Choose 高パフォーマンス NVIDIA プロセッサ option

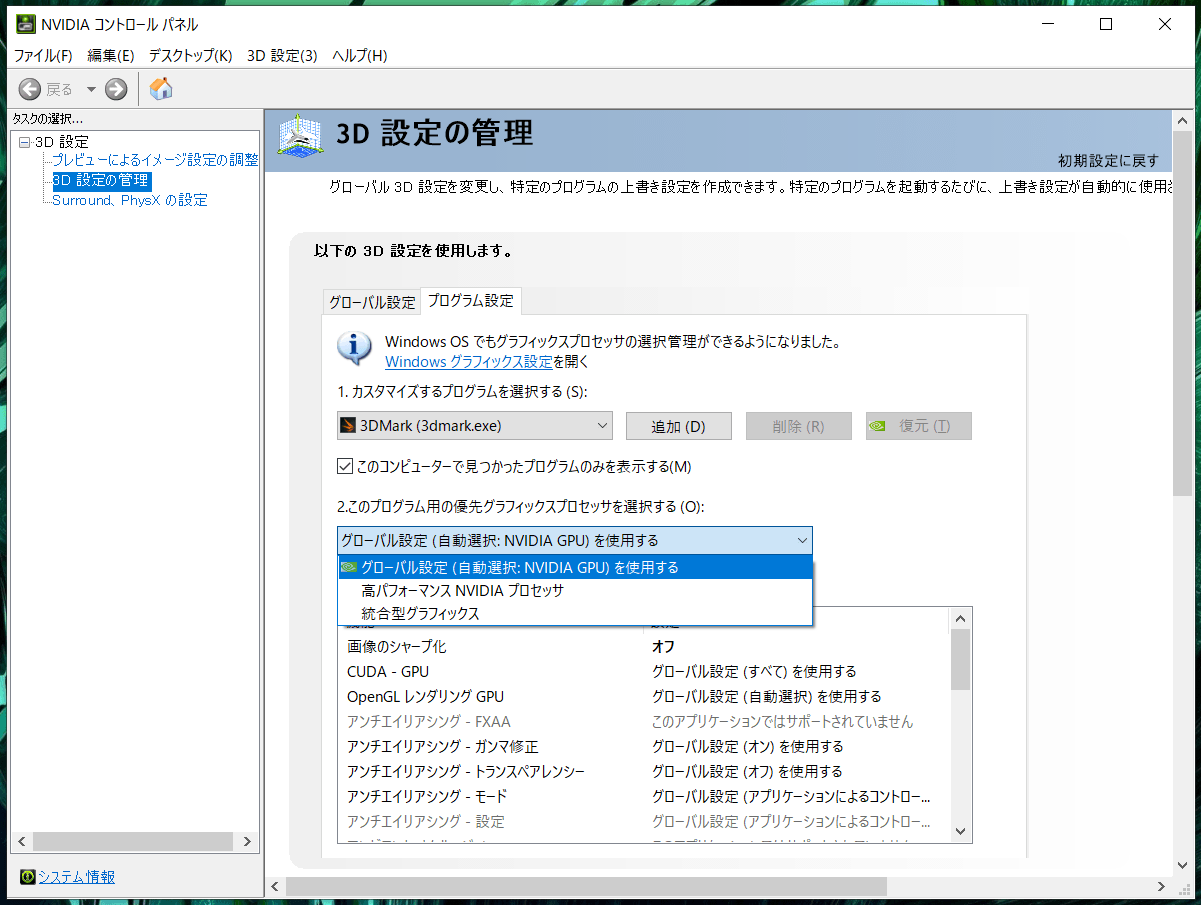576,590
